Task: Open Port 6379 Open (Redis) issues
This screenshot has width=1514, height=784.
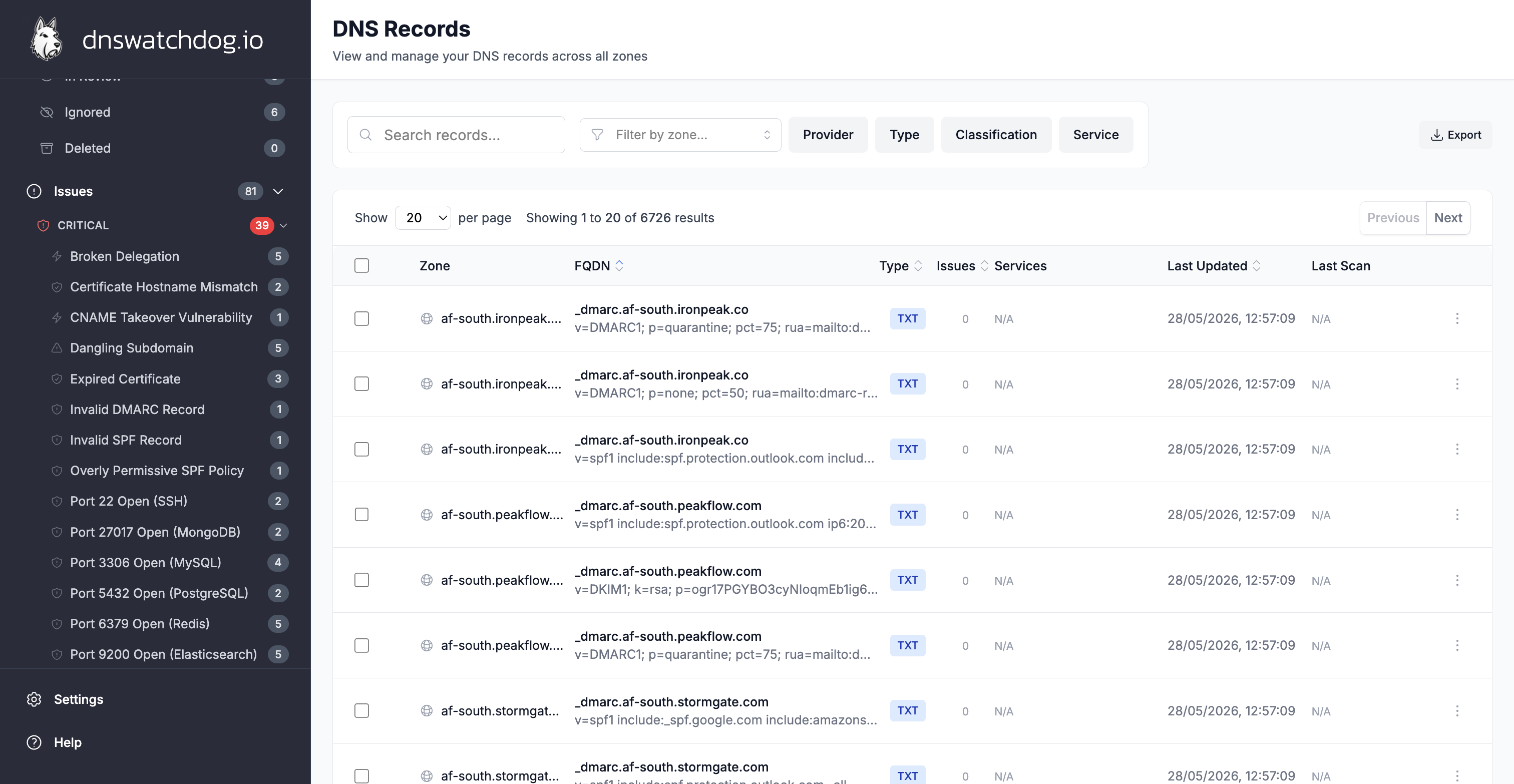Action: pos(169,624)
